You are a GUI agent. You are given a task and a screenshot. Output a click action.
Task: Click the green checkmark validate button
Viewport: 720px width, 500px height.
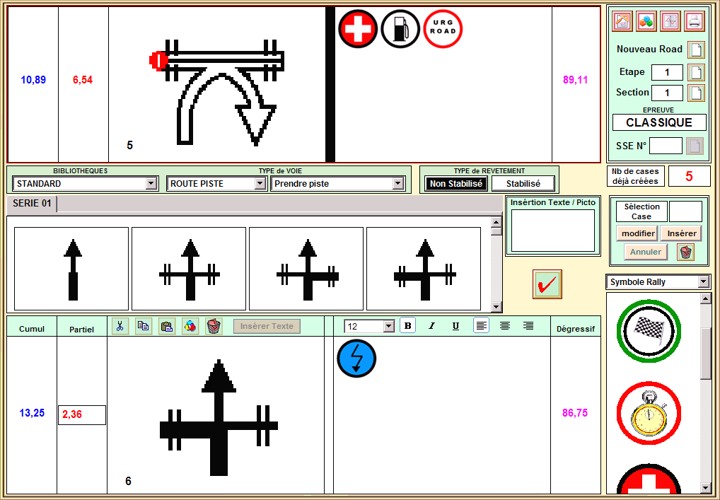click(547, 284)
